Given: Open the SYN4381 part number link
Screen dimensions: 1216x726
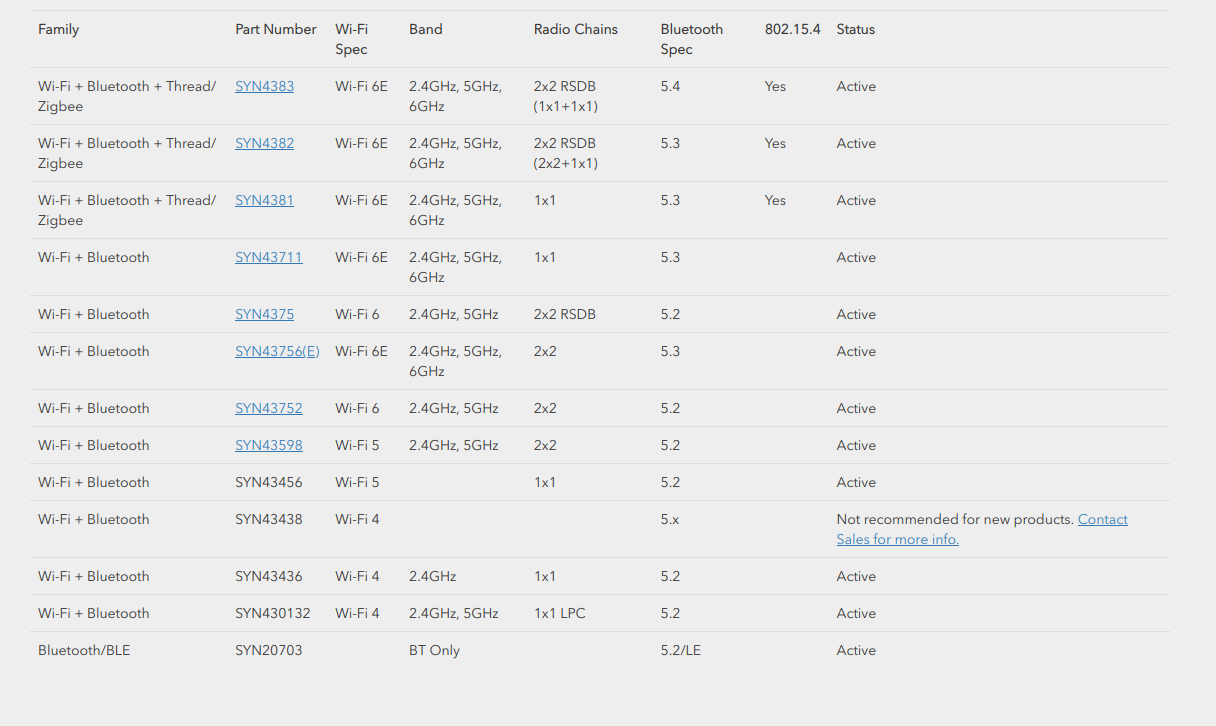Looking at the screenshot, I should click(x=264, y=200).
